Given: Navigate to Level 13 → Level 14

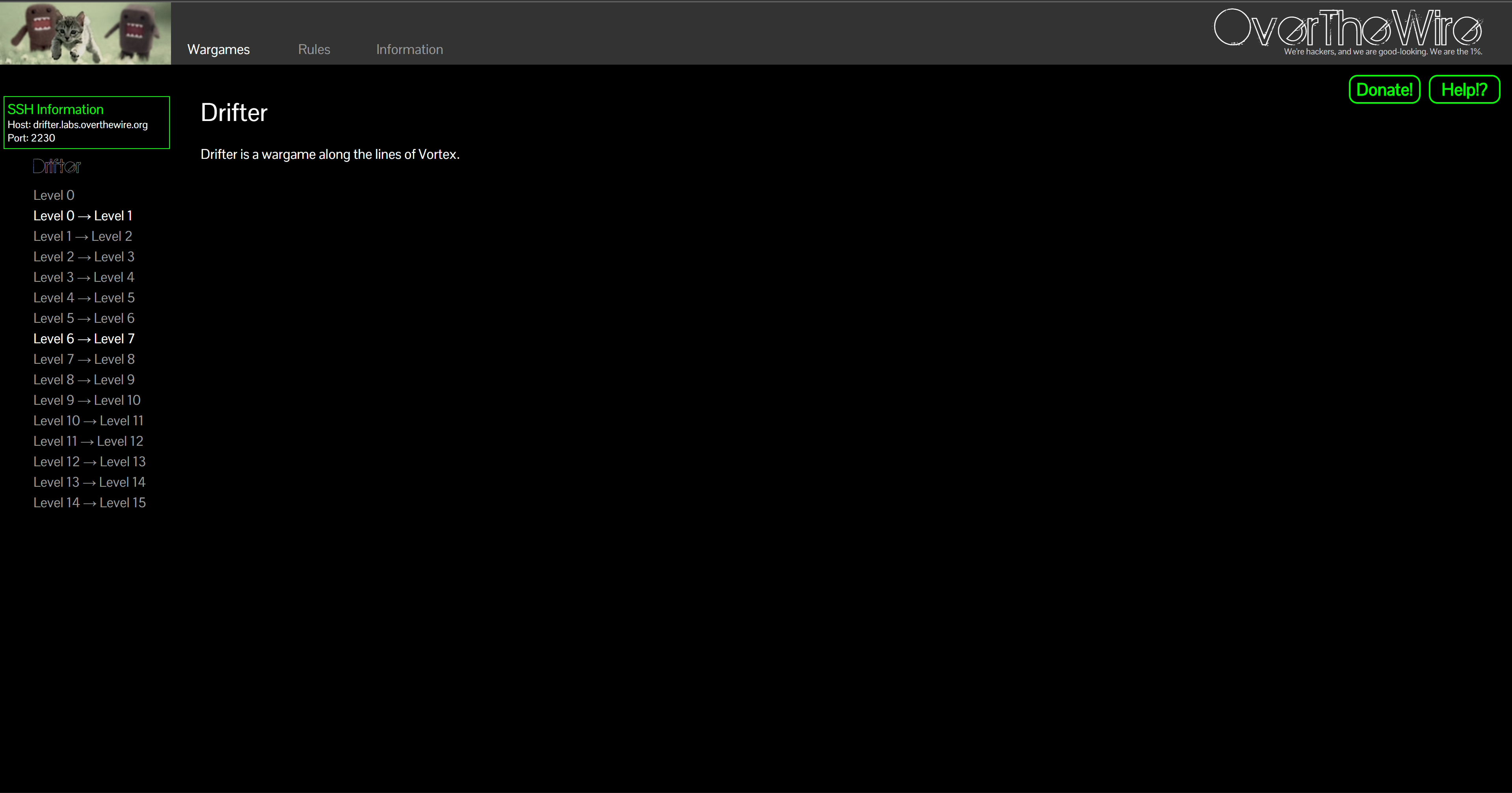Looking at the screenshot, I should coord(89,482).
